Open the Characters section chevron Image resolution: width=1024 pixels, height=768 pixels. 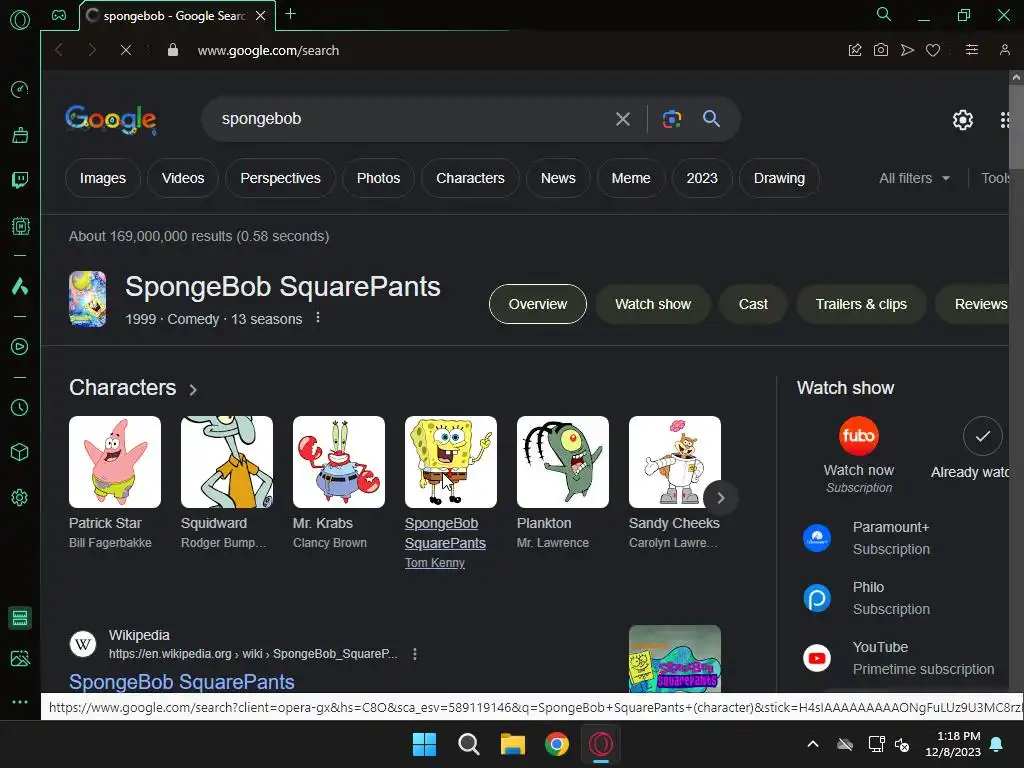(x=193, y=390)
